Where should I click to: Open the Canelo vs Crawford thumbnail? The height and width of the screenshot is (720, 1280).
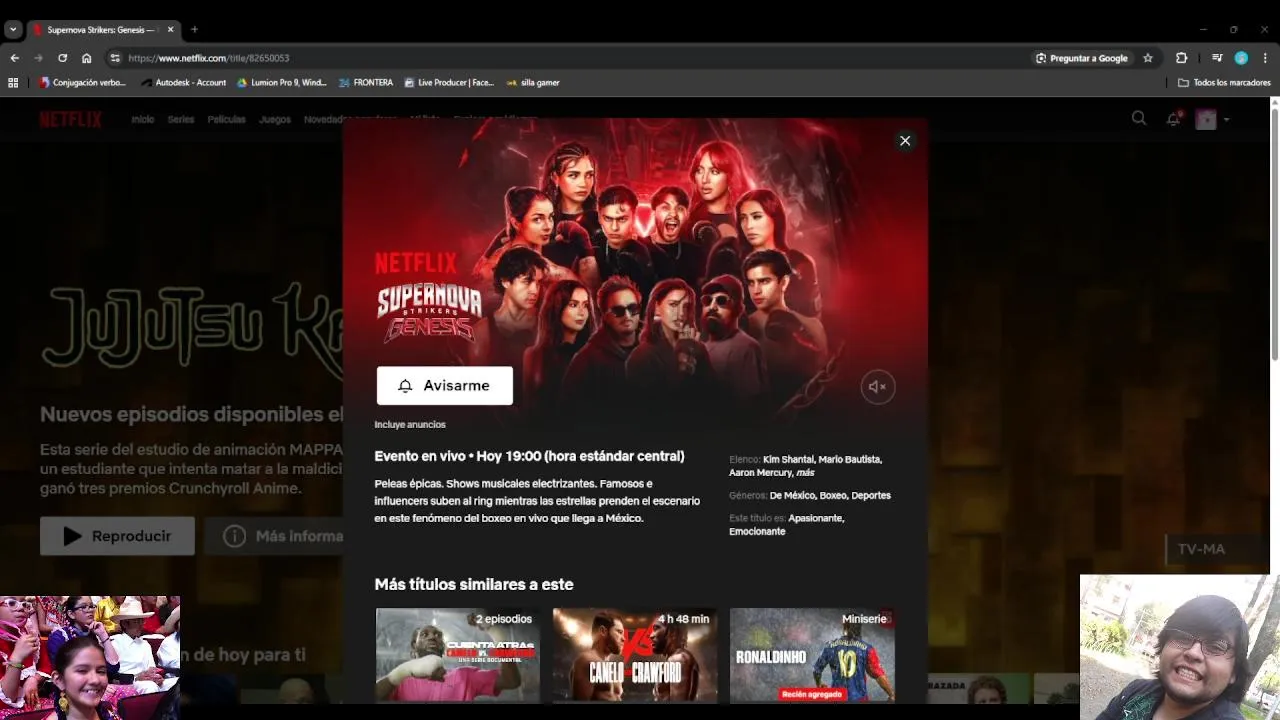[x=635, y=655]
